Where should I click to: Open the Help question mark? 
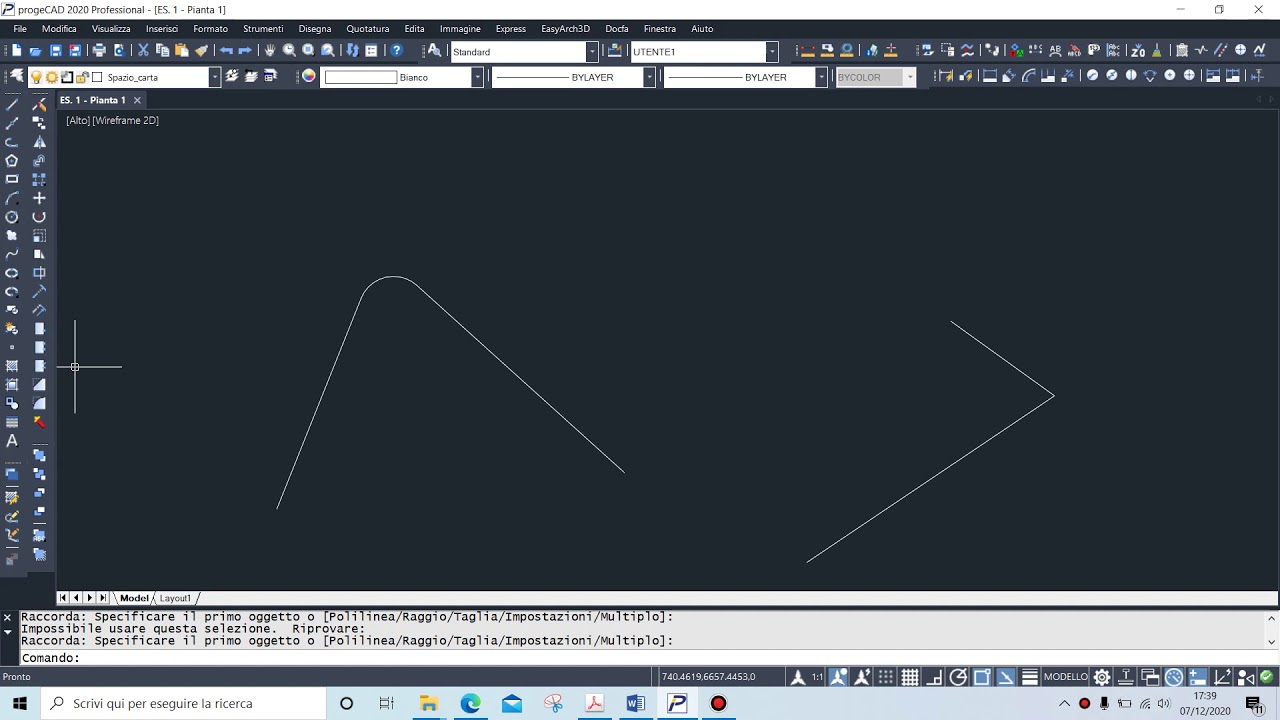pyautogui.click(x=397, y=50)
